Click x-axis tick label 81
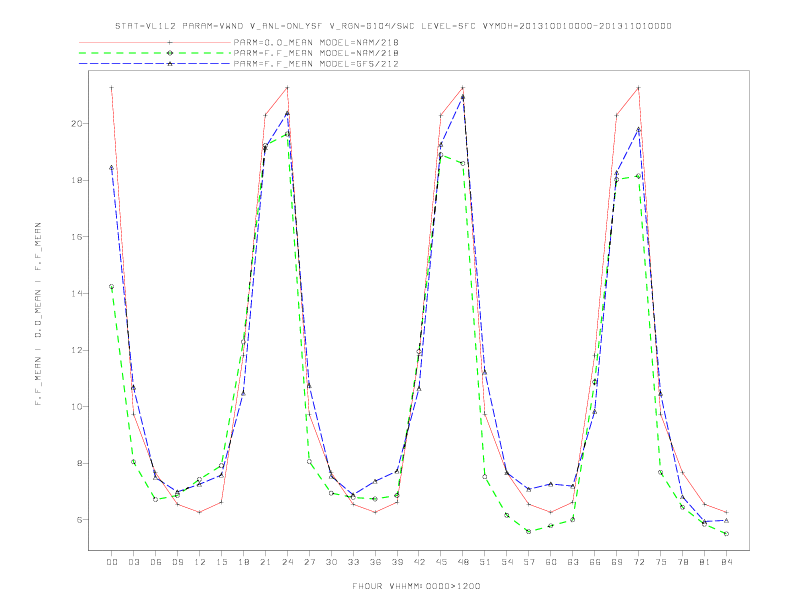Image resolution: width=792 pixels, height=612 pixels. point(705,562)
